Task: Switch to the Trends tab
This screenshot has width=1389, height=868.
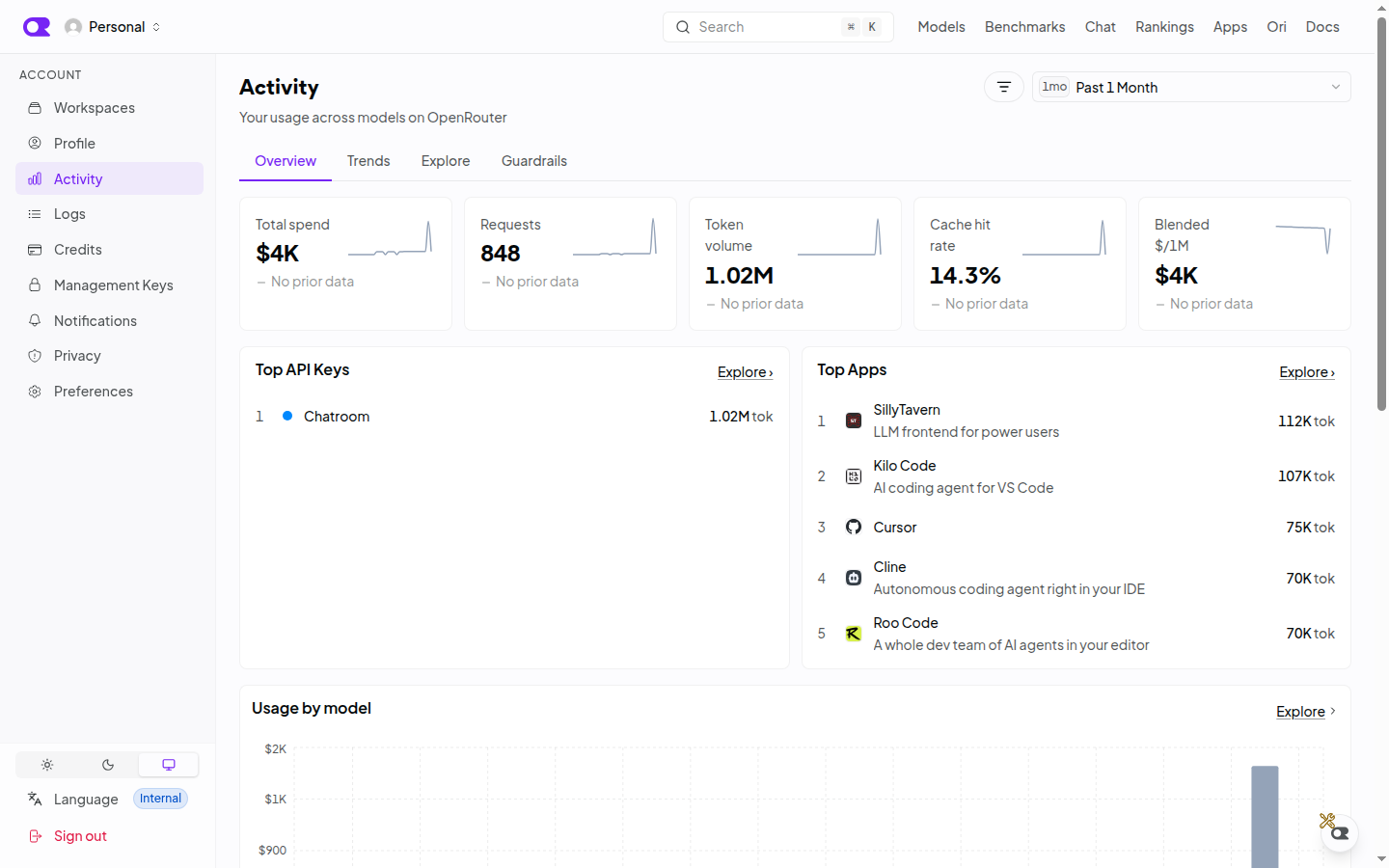Action: (368, 161)
